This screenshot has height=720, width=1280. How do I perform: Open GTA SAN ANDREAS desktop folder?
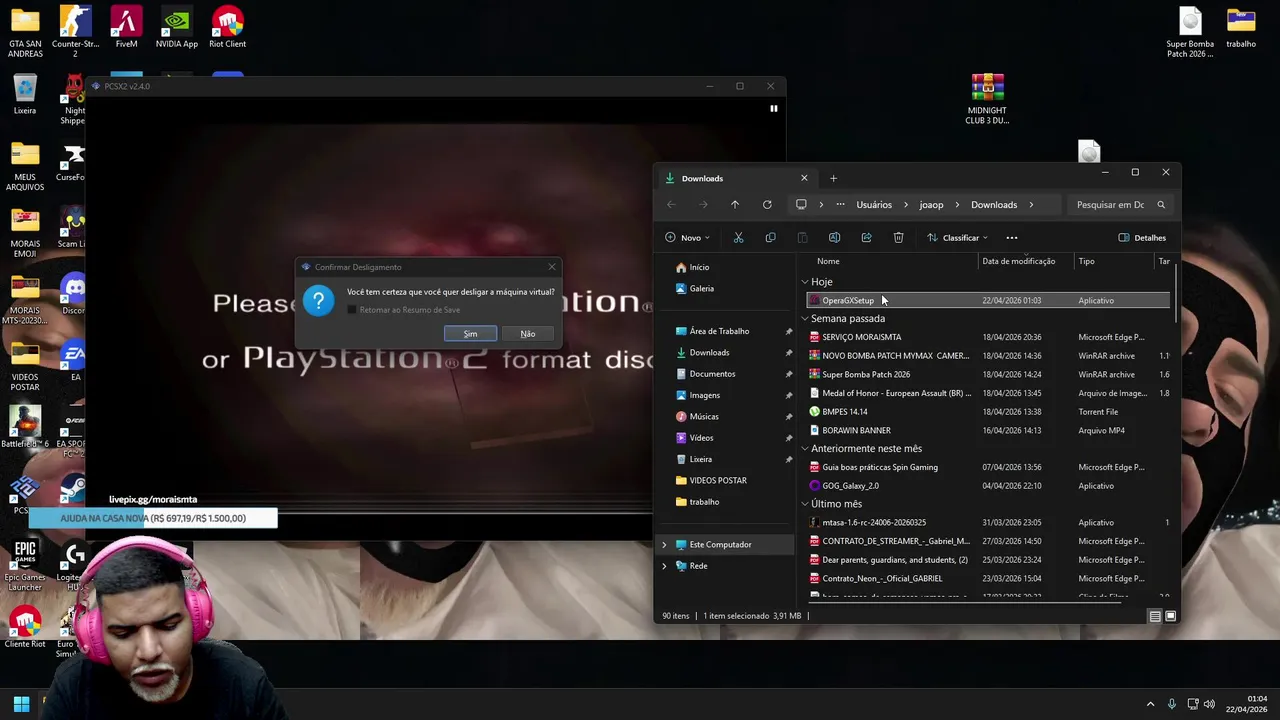coord(25,31)
